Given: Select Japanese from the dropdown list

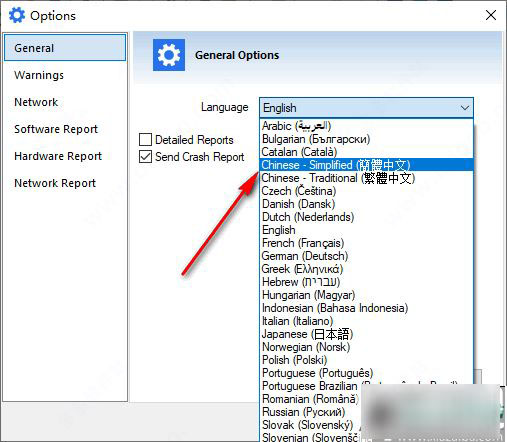Looking at the screenshot, I should [x=366, y=334].
